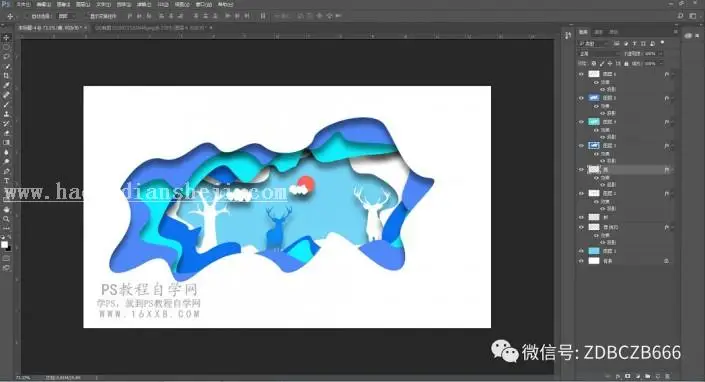This screenshot has height=382, width=705.
Task: Open the Edit menu
Action: (x=44, y=4)
